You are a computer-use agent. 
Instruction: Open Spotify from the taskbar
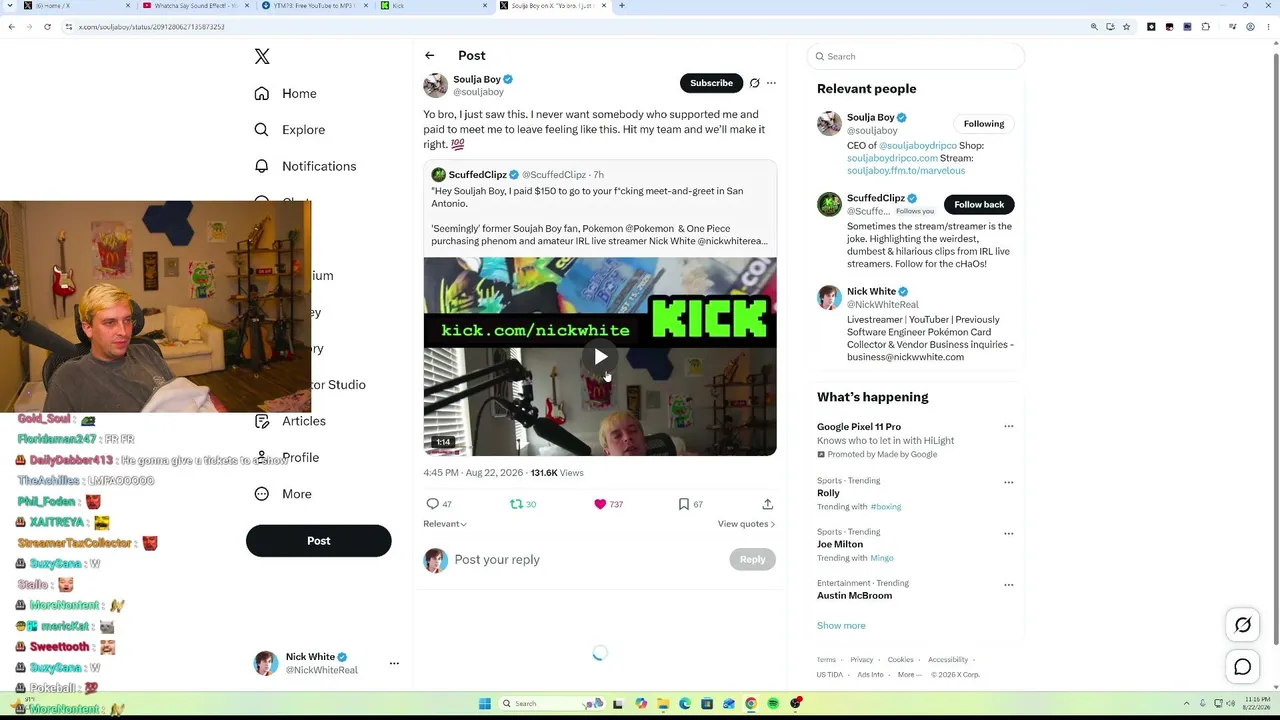point(773,704)
